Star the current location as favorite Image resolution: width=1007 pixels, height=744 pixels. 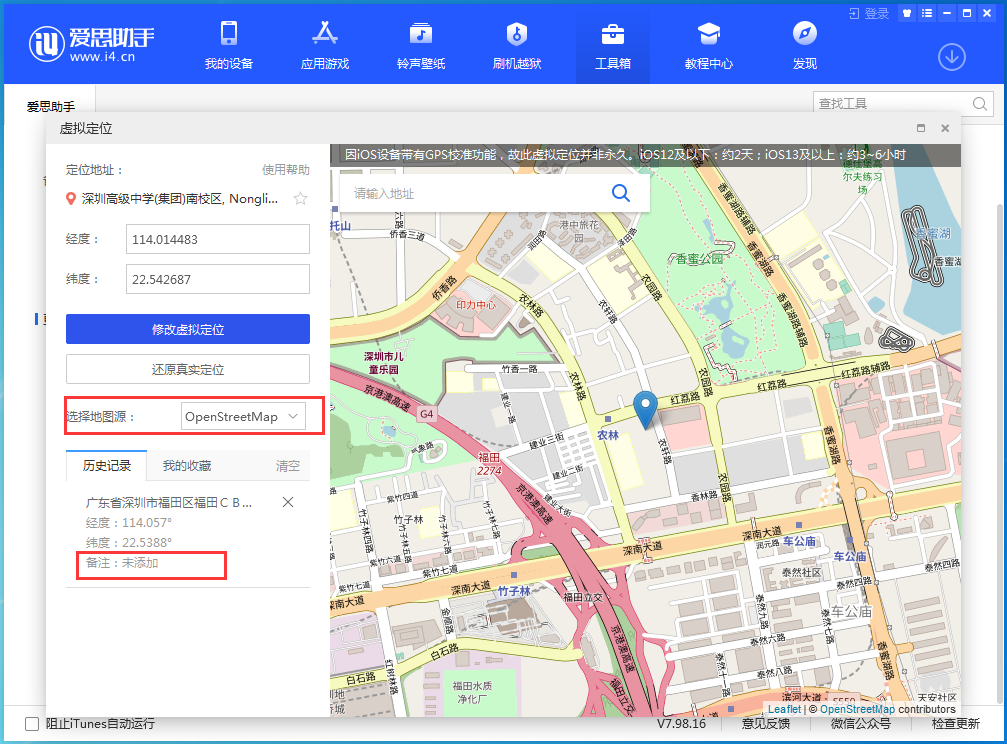[x=299, y=199]
